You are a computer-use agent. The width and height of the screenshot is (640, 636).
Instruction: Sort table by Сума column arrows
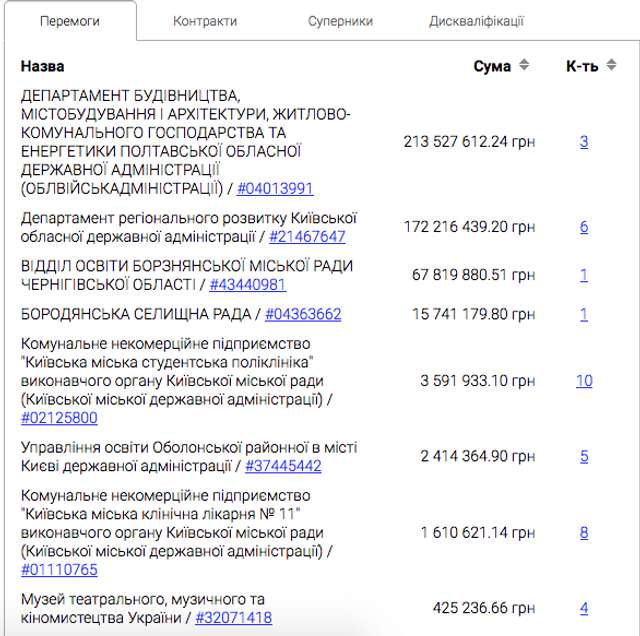point(524,65)
